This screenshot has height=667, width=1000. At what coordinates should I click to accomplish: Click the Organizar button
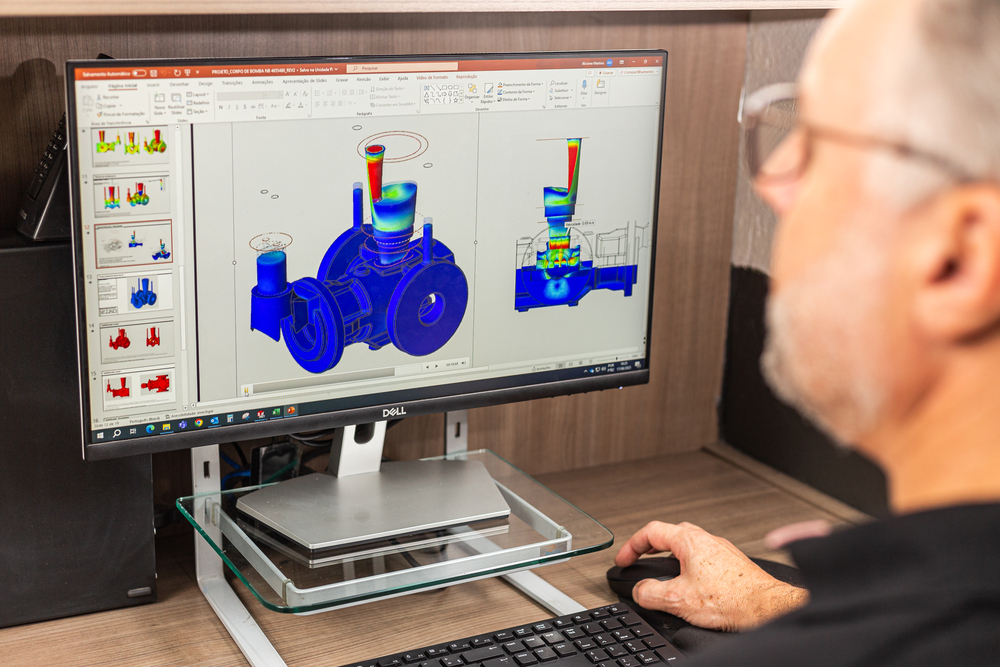click(x=472, y=92)
